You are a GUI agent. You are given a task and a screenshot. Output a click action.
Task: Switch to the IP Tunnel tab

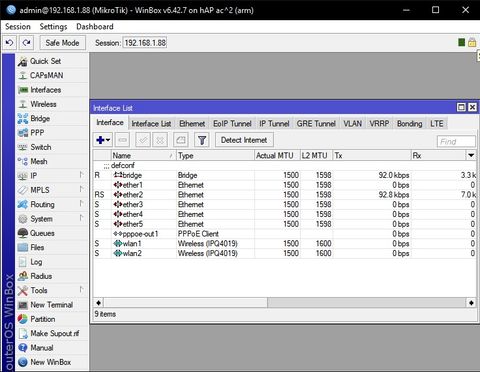(x=274, y=124)
